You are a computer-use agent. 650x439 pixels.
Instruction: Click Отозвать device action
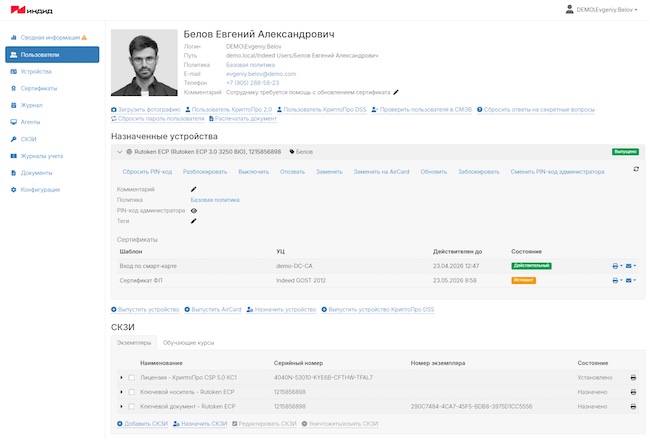tap(292, 172)
